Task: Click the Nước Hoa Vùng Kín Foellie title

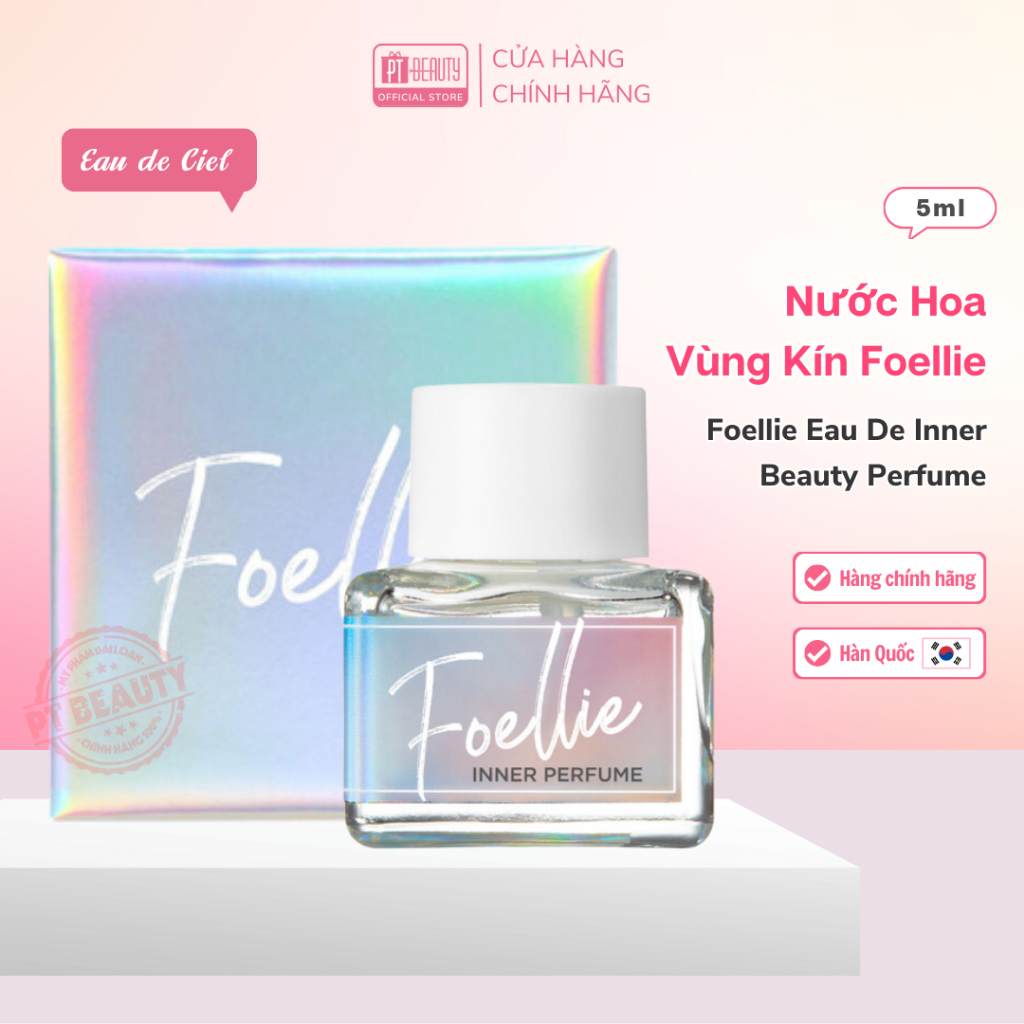Action: [x=825, y=331]
